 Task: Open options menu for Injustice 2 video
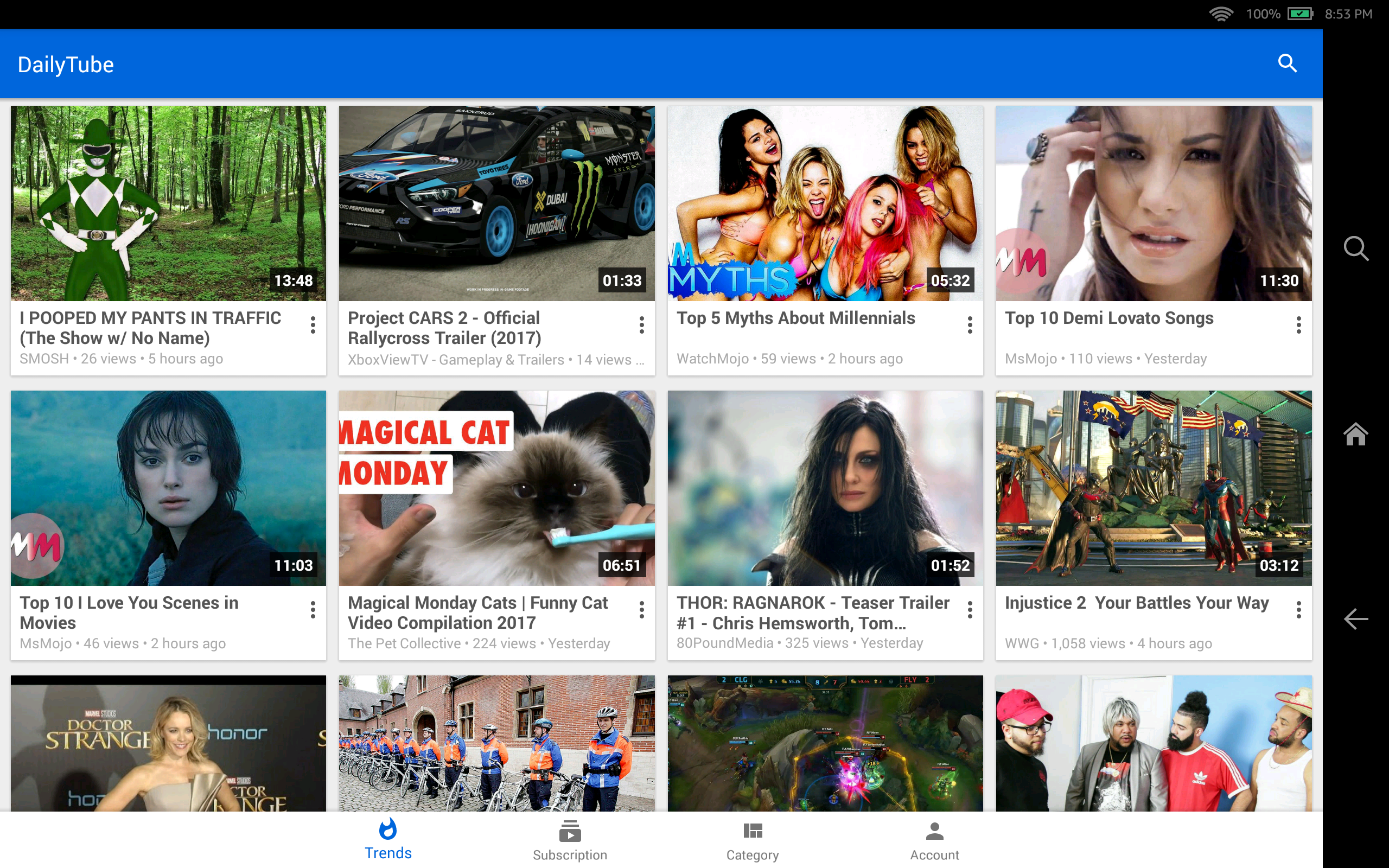pyautogui.click(x=1299, y=610)
